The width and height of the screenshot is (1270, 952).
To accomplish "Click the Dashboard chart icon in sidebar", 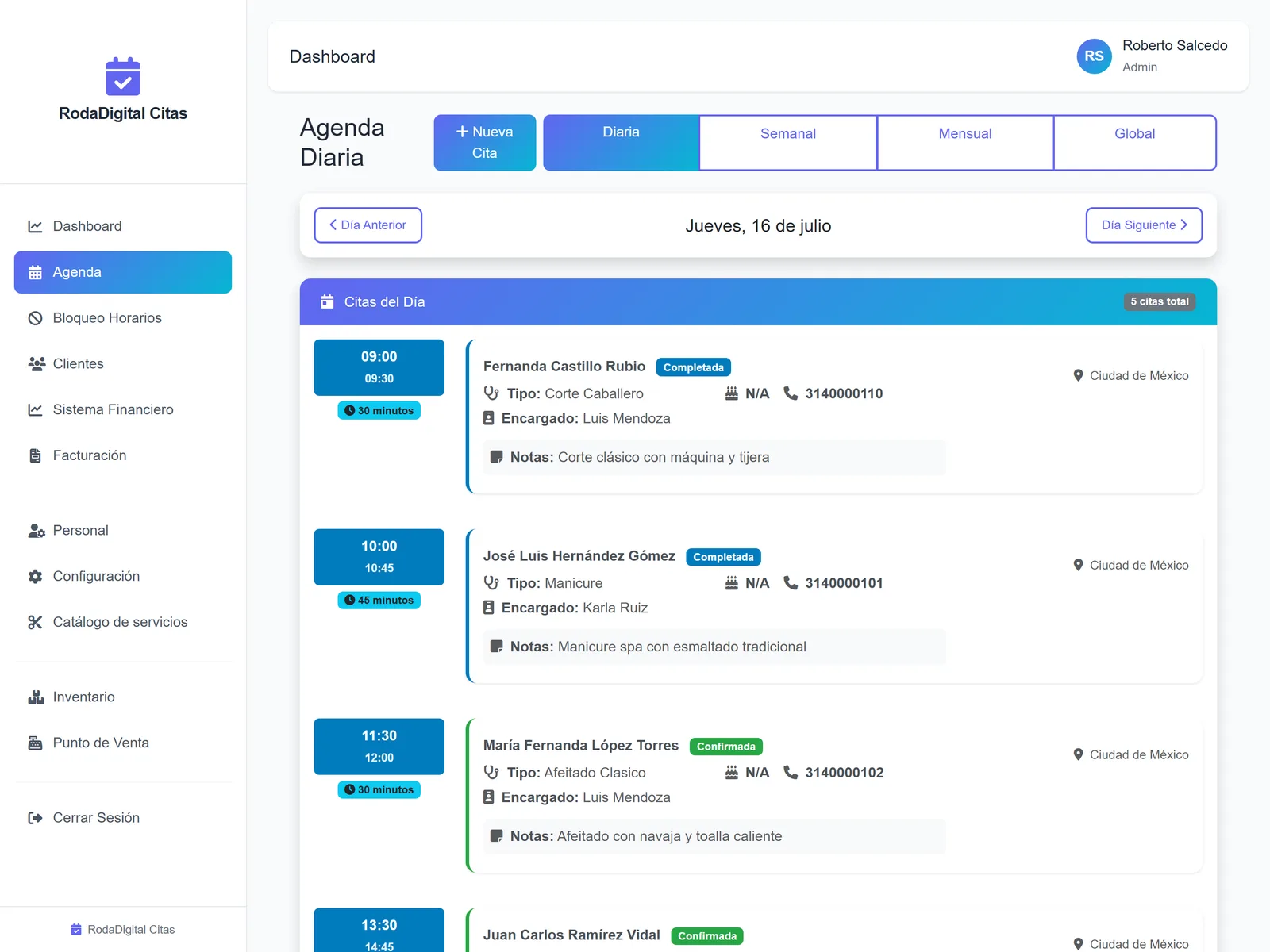I will 35,226.
